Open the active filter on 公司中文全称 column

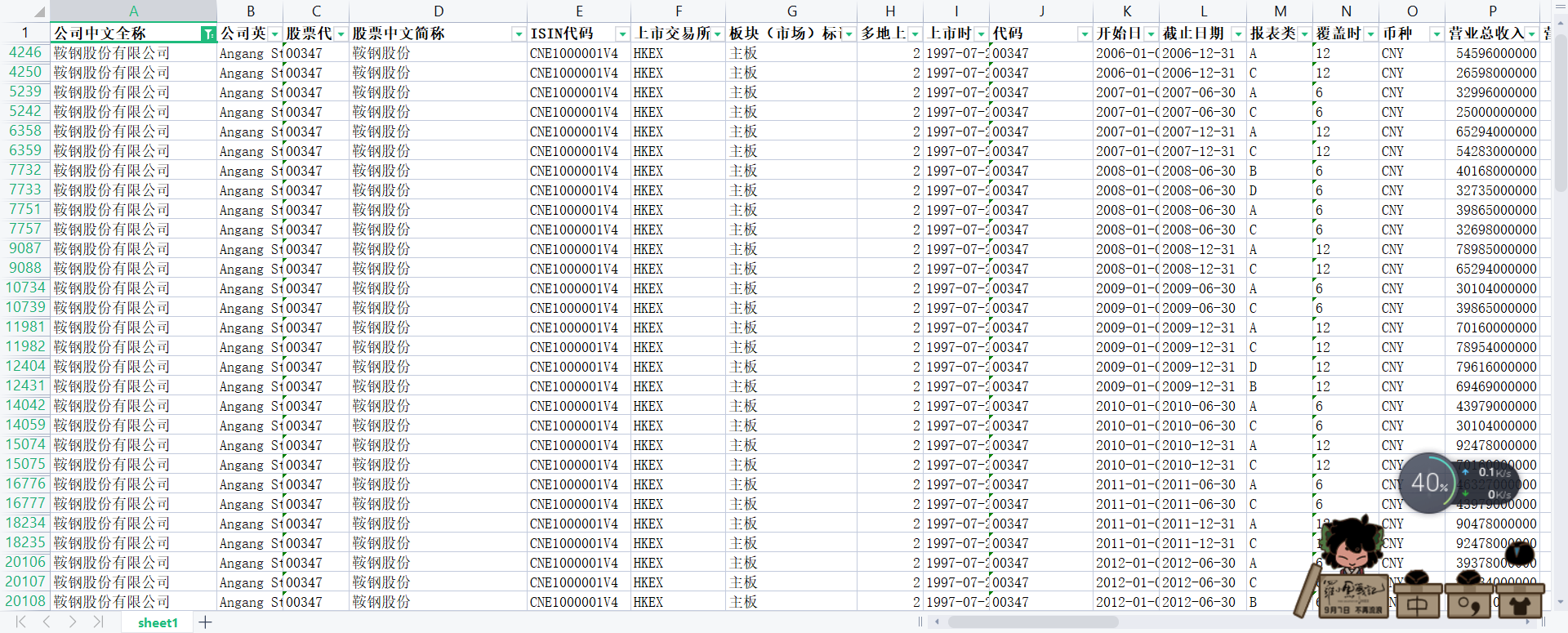point(208,33)
